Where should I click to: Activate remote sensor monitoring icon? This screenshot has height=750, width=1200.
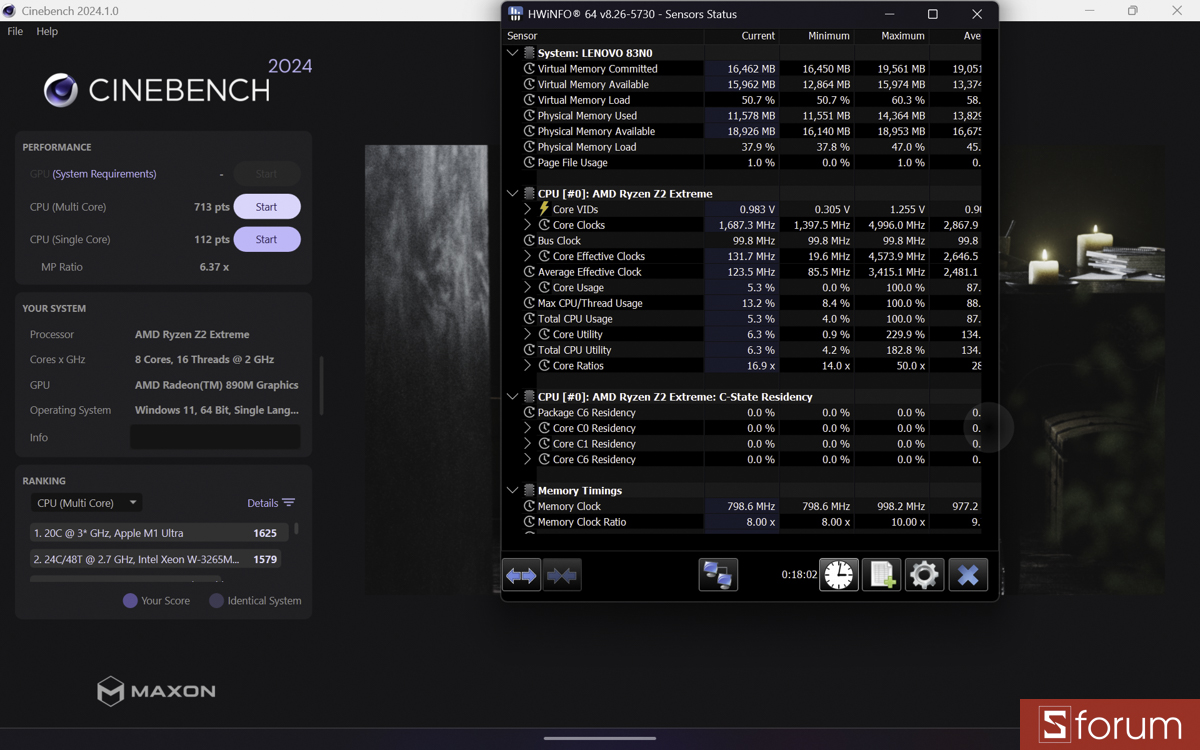[718, 574]
